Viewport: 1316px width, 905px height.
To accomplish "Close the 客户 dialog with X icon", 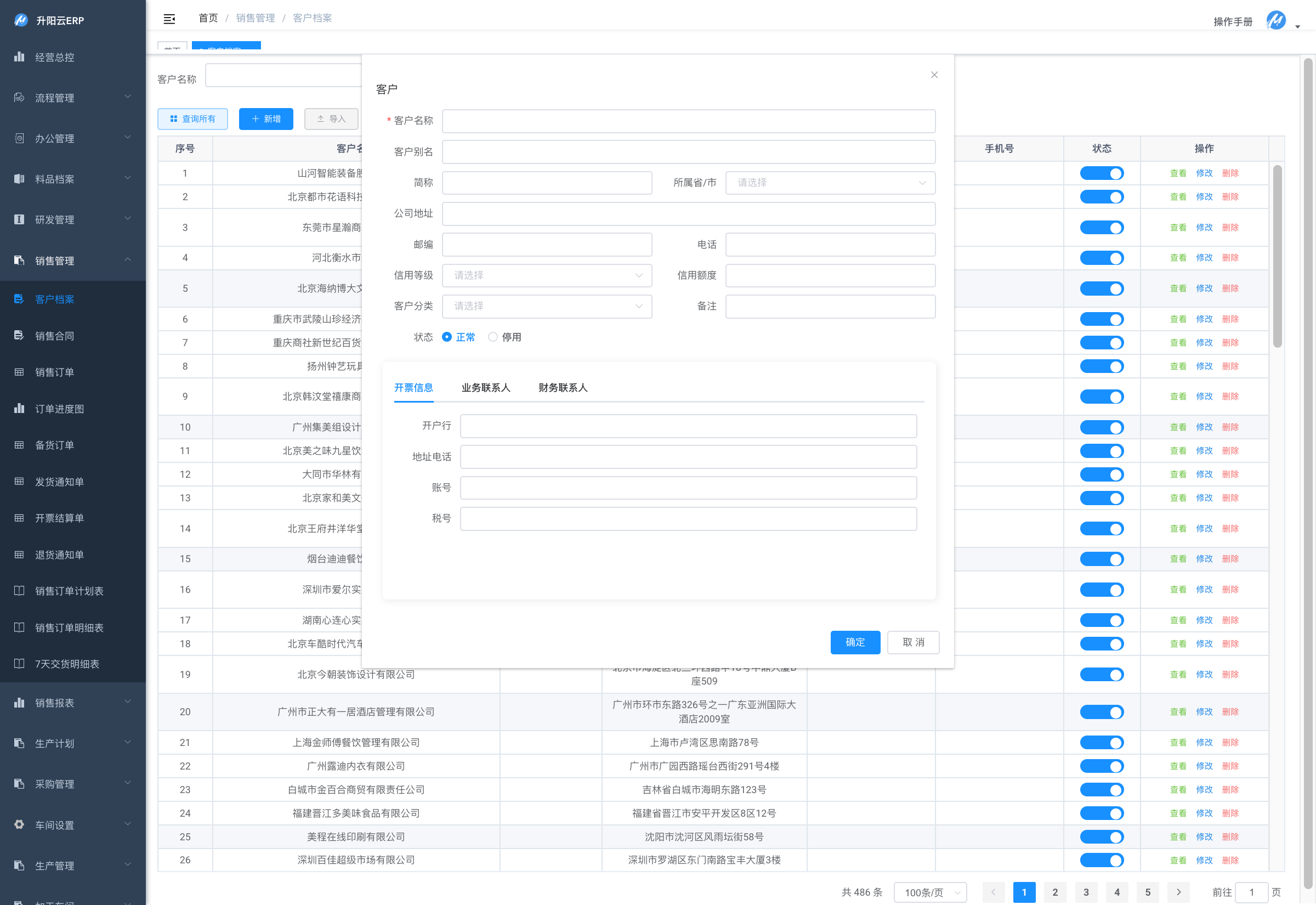I will click(x=934, y=75).
